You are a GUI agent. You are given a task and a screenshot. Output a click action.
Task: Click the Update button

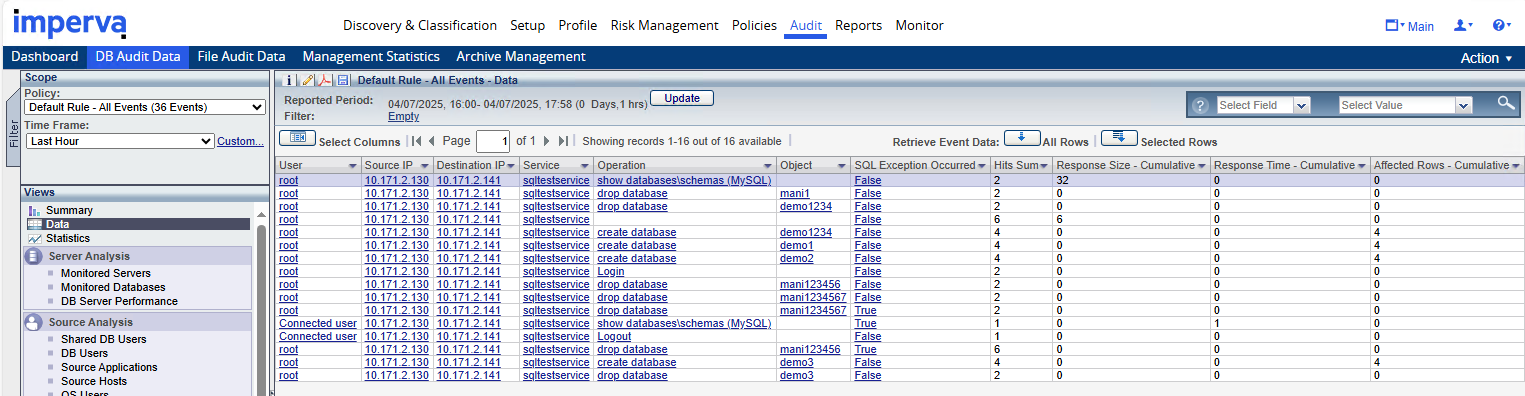pos(682,98)
